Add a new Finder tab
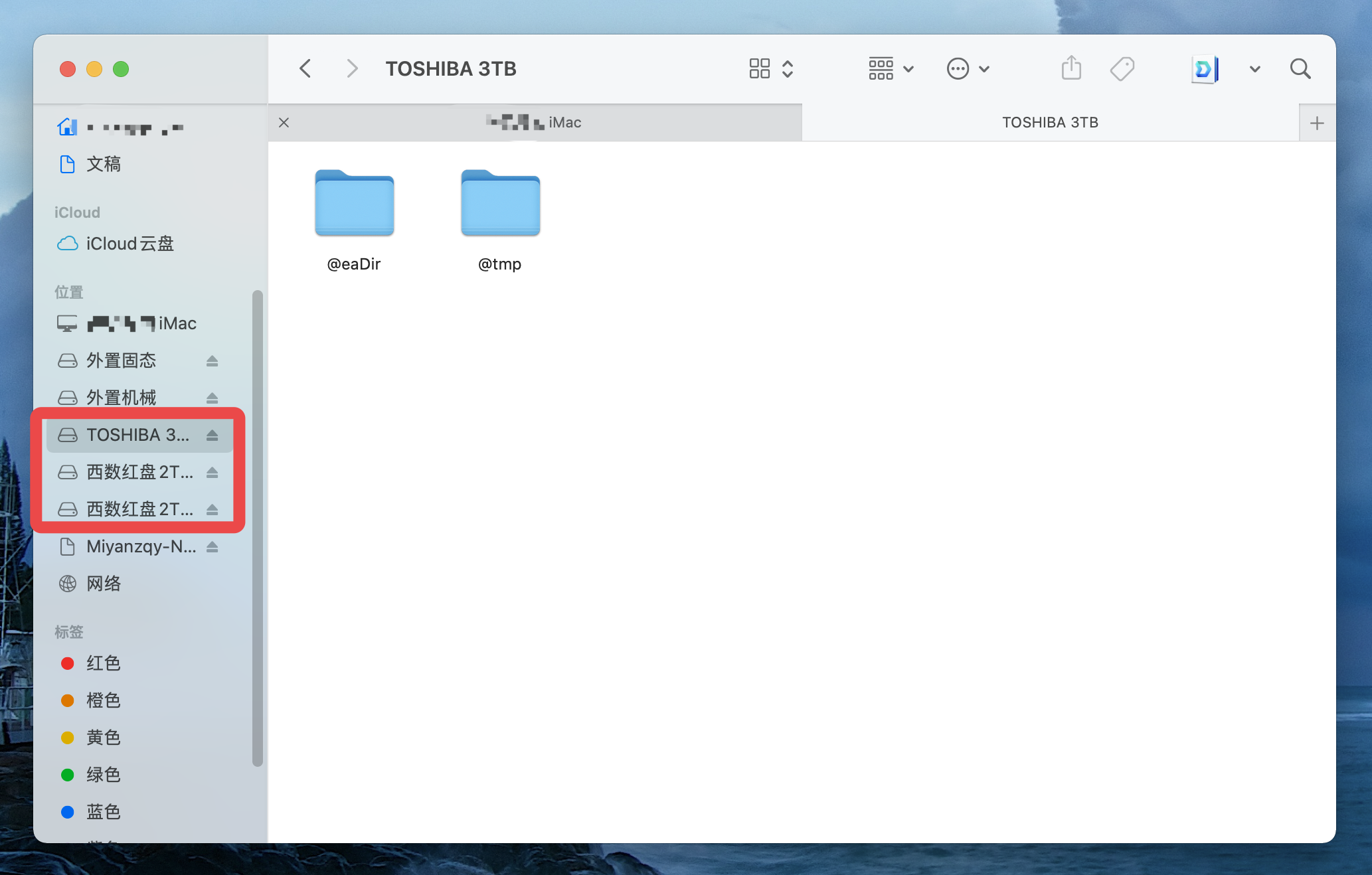The height and width of the screenshot is (875, 1372). coord(1316,123)
